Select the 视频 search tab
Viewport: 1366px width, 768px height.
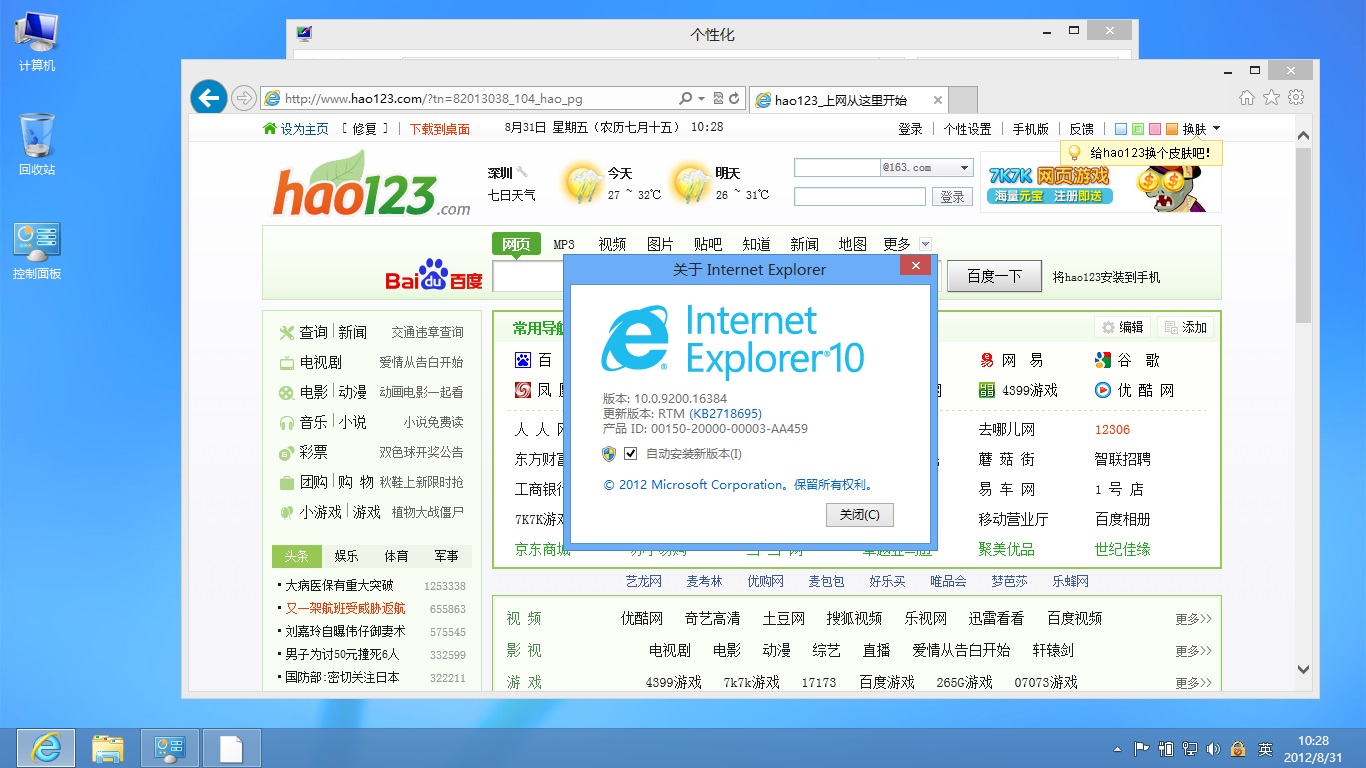pyautogui.click(x=612, y=244)
